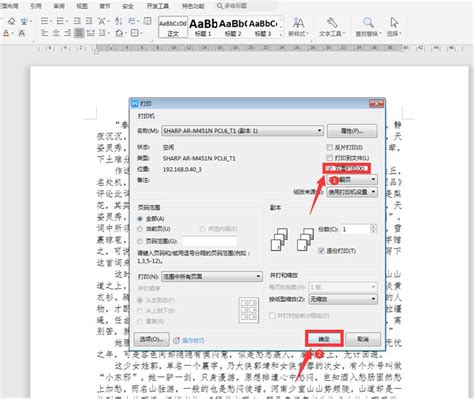
Task: Increase paragraph indent
Action: [x=89, y=21]
